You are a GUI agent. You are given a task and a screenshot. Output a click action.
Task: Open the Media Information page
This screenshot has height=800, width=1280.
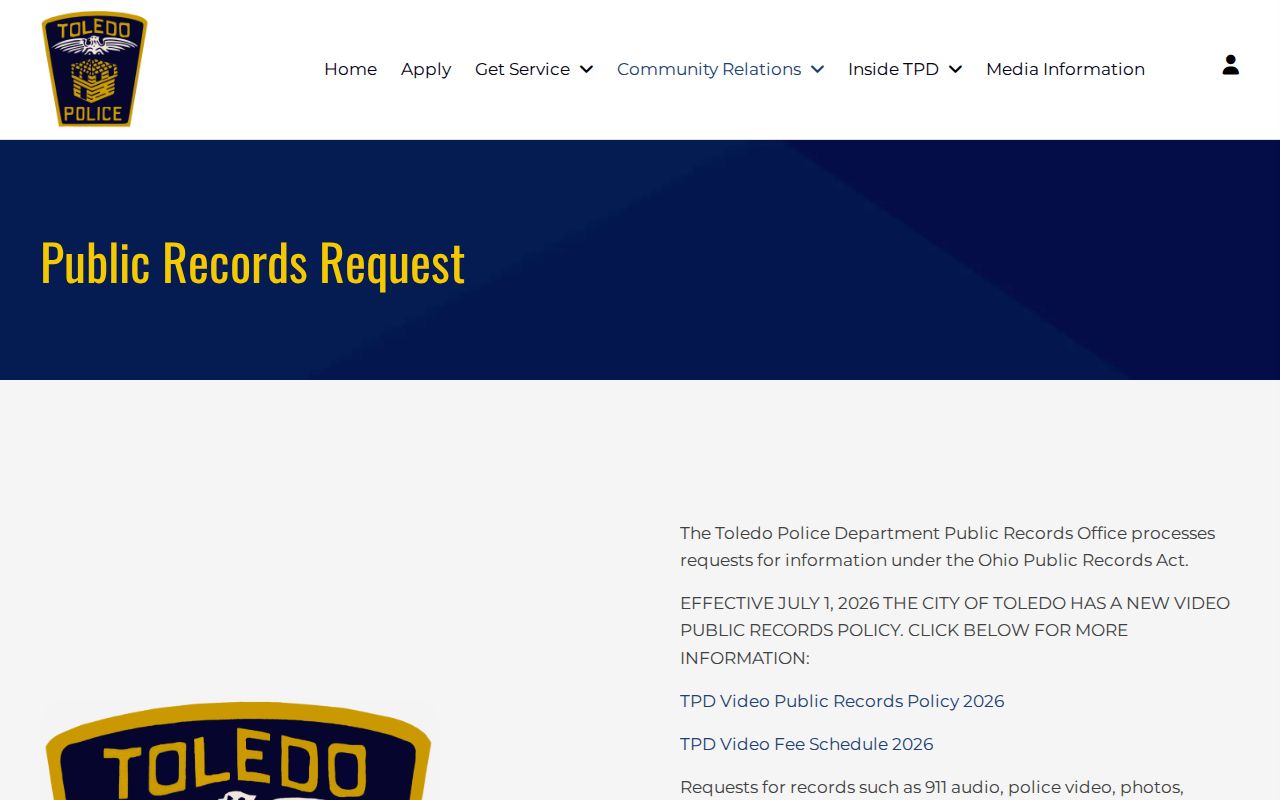click(x=1065, y=69)
